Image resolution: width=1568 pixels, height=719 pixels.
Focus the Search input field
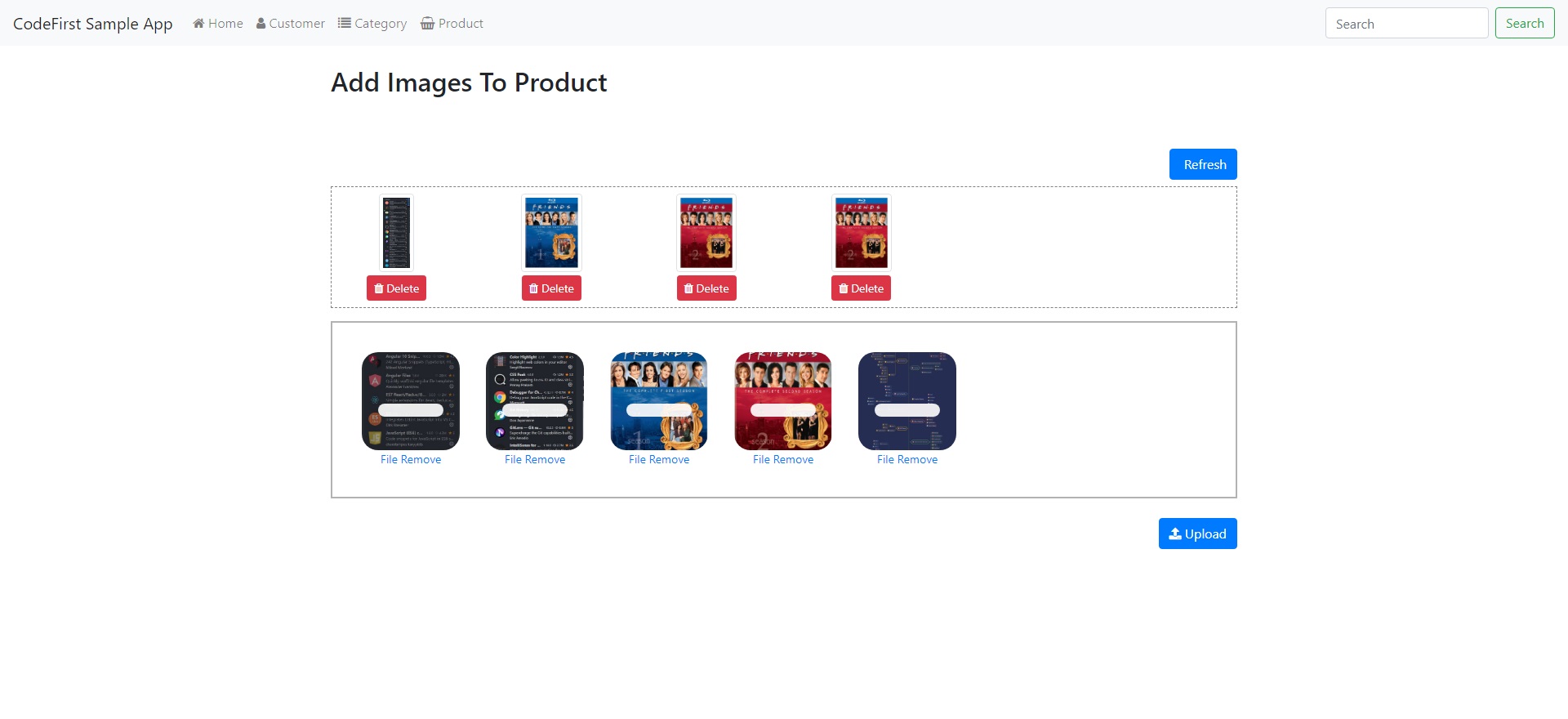[1406, 23]
